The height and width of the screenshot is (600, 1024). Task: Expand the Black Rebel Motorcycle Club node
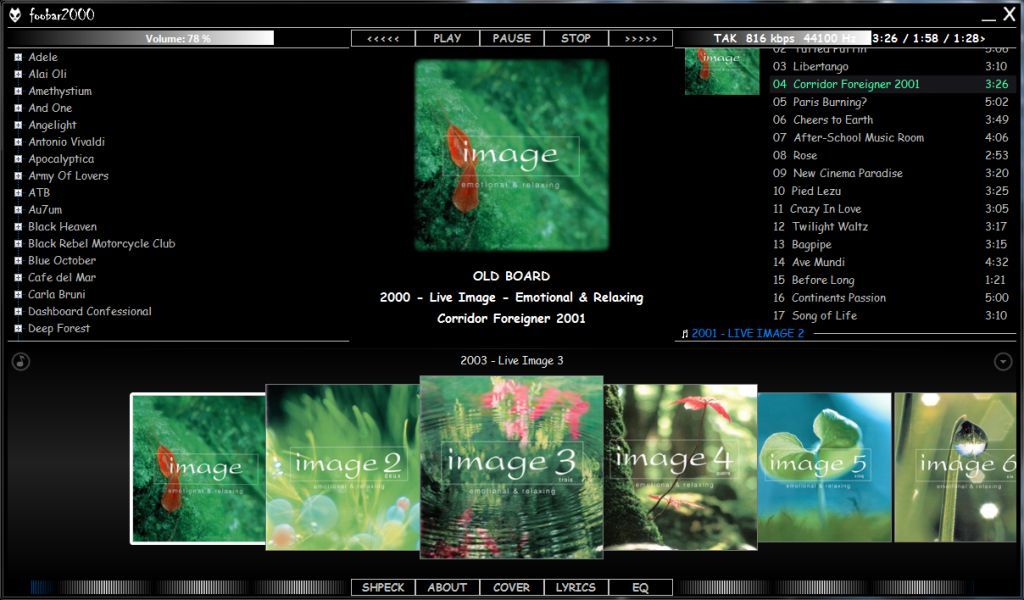point(18,244)
